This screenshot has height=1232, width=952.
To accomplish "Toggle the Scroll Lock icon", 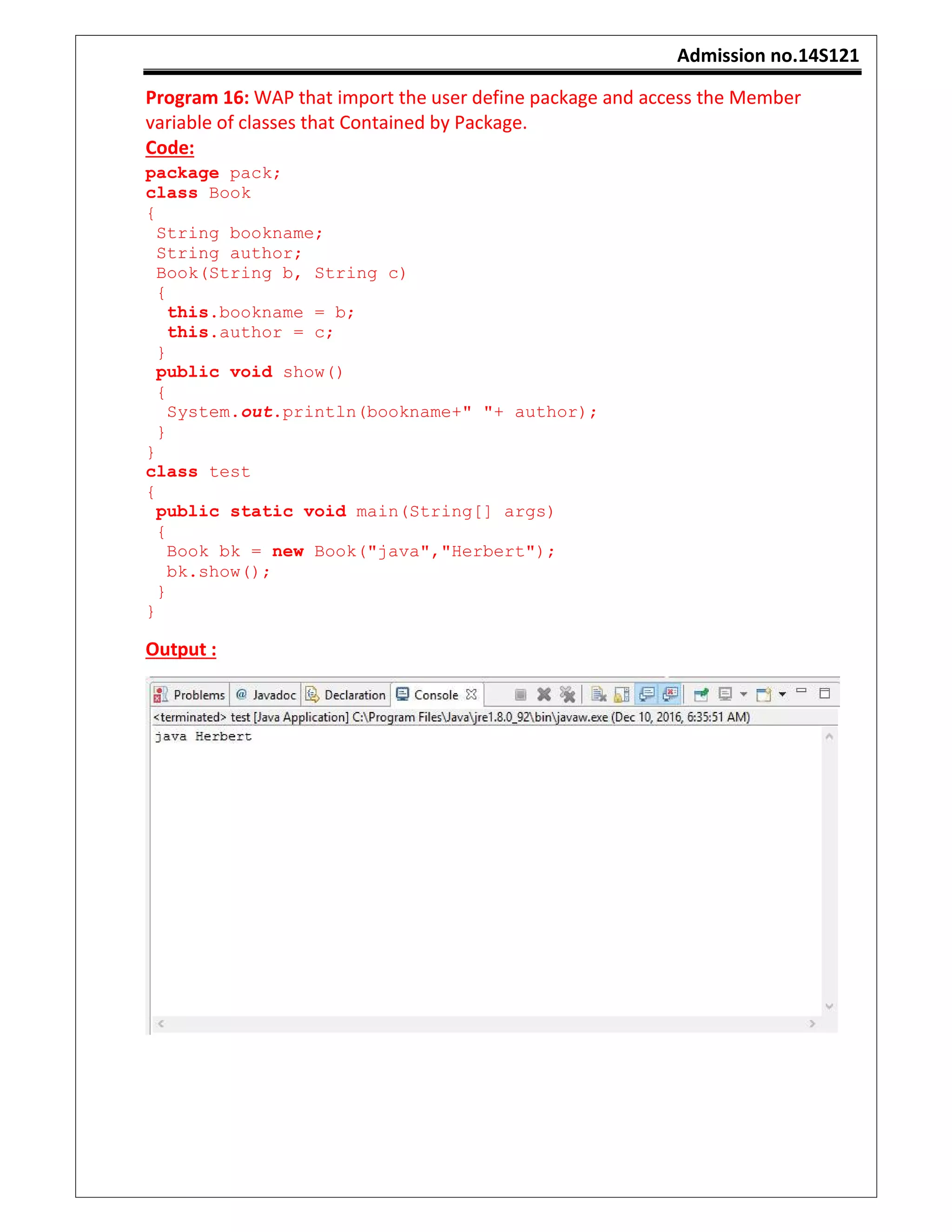I will coord(621,695).
